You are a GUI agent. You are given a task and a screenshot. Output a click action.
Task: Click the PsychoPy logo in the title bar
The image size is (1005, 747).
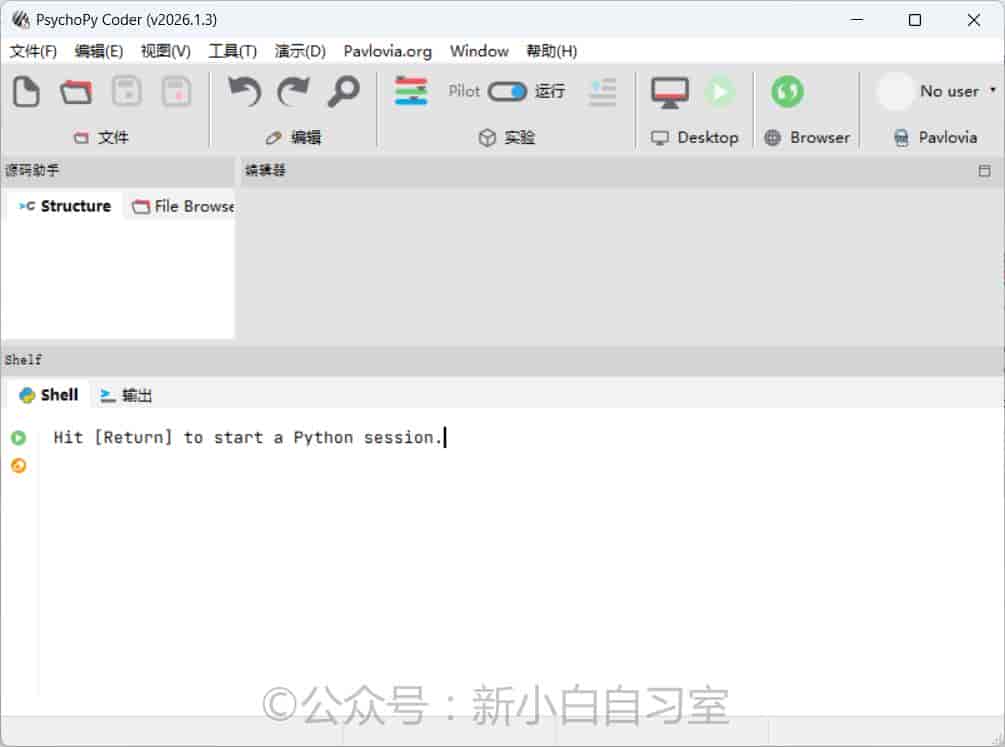21,20
